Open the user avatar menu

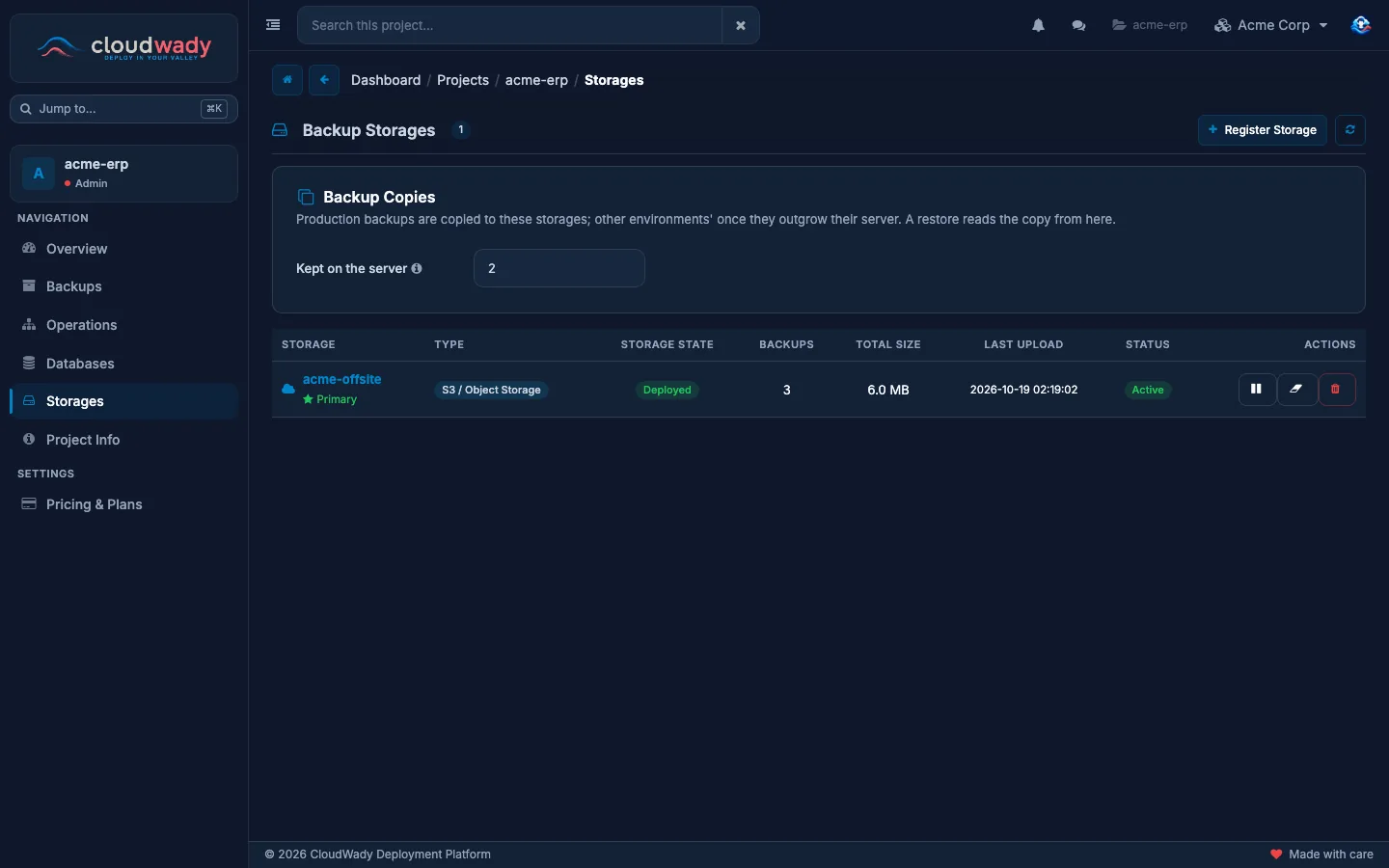pos(1360,25)
